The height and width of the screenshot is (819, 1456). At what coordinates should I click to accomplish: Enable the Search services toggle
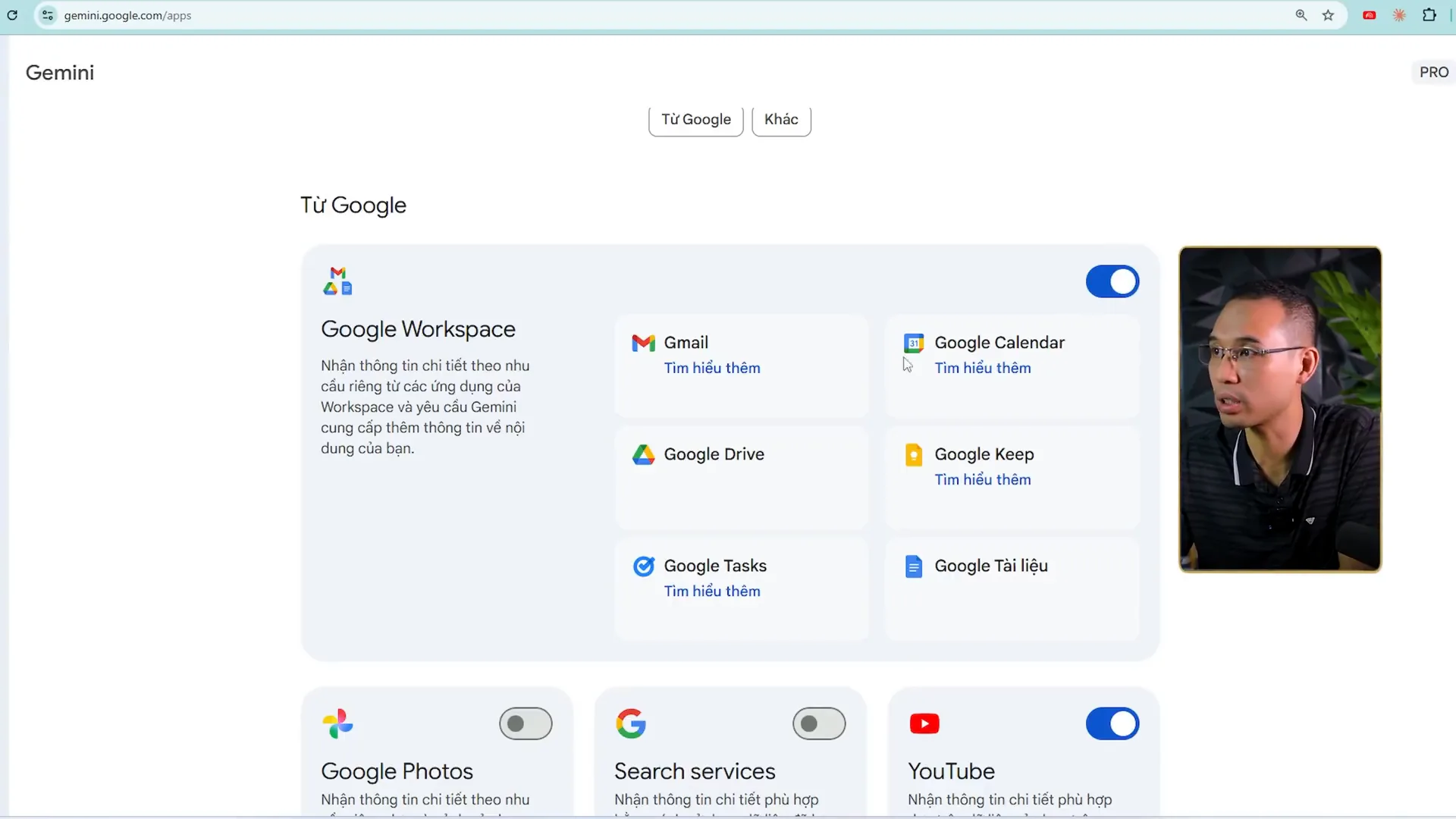coord(819,723)
